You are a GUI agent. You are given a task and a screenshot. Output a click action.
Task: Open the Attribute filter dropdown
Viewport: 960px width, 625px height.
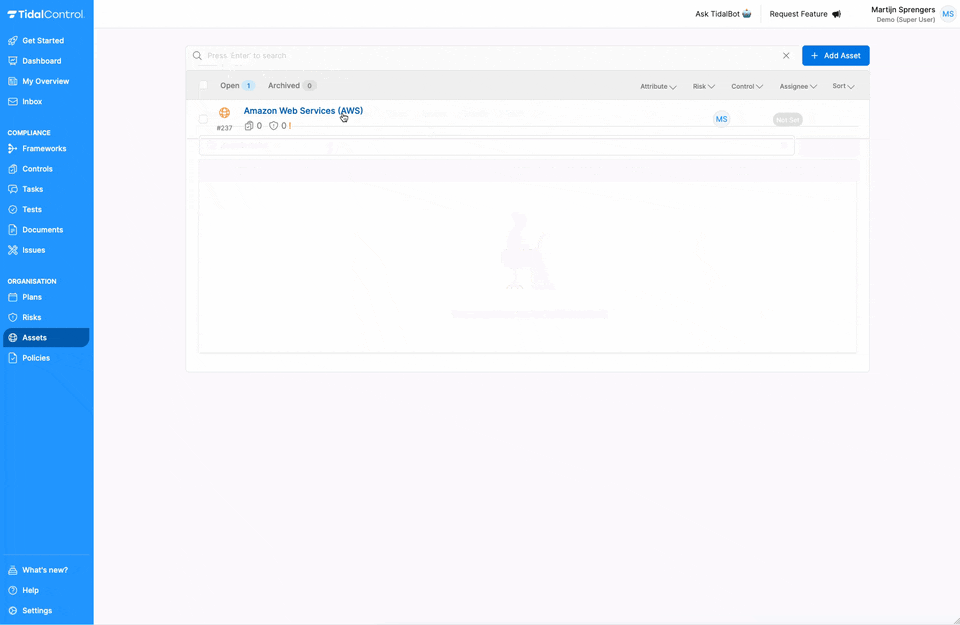tap(657, 86)
